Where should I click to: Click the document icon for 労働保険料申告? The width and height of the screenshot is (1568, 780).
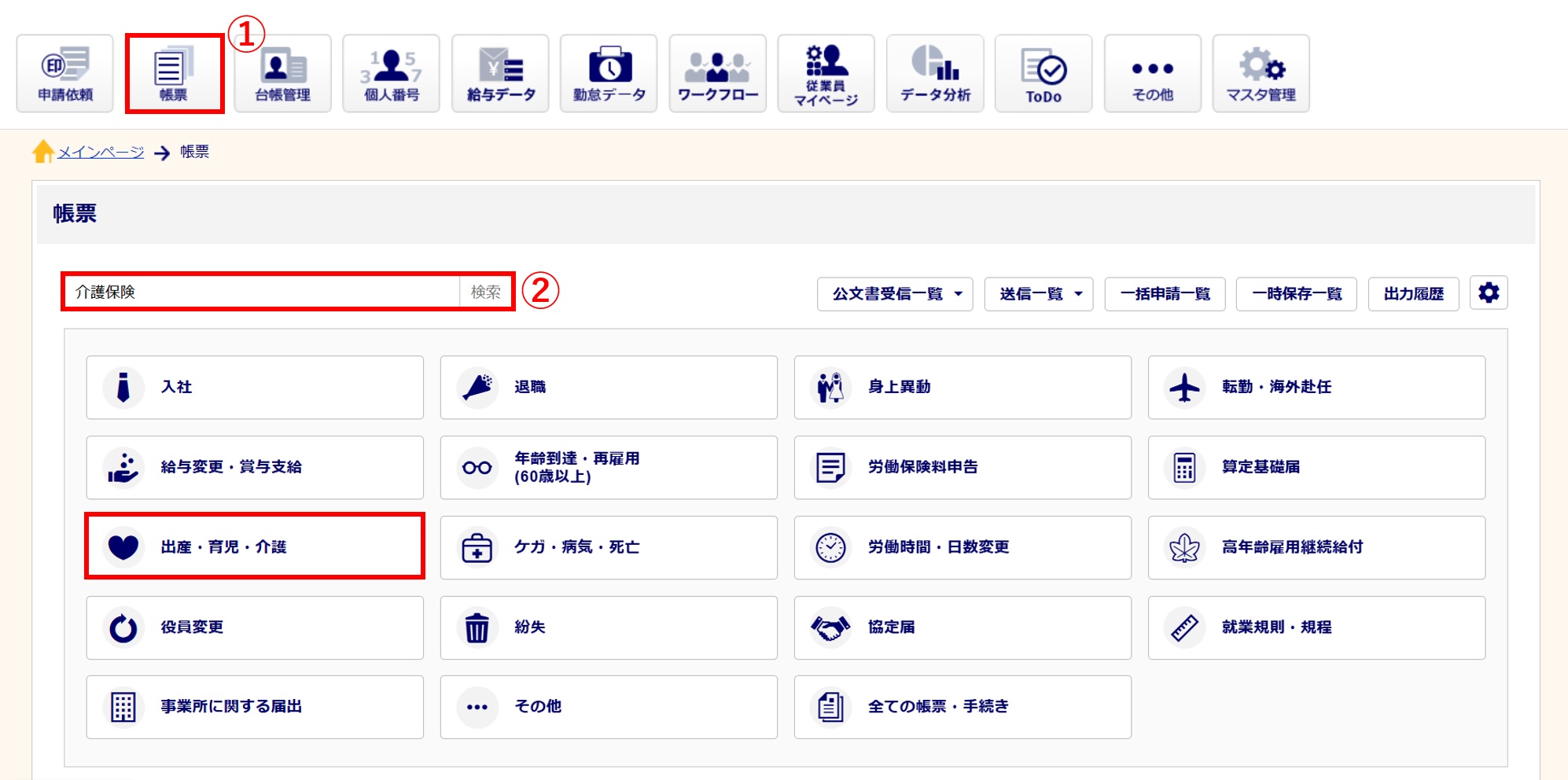(x=830, y=467)
